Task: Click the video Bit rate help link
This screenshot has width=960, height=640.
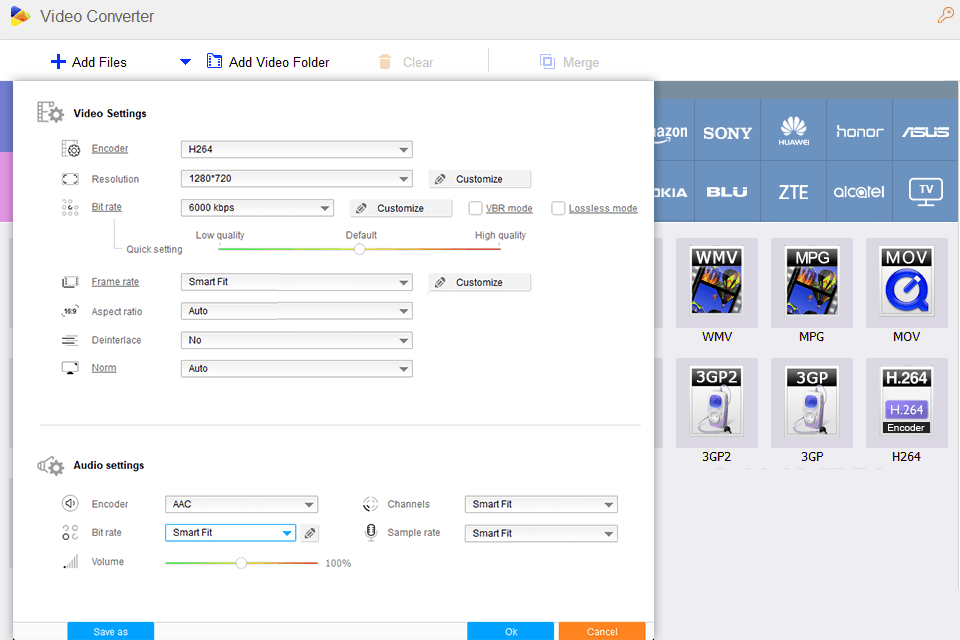Action: pyautogui.click(x=107, y=207)
